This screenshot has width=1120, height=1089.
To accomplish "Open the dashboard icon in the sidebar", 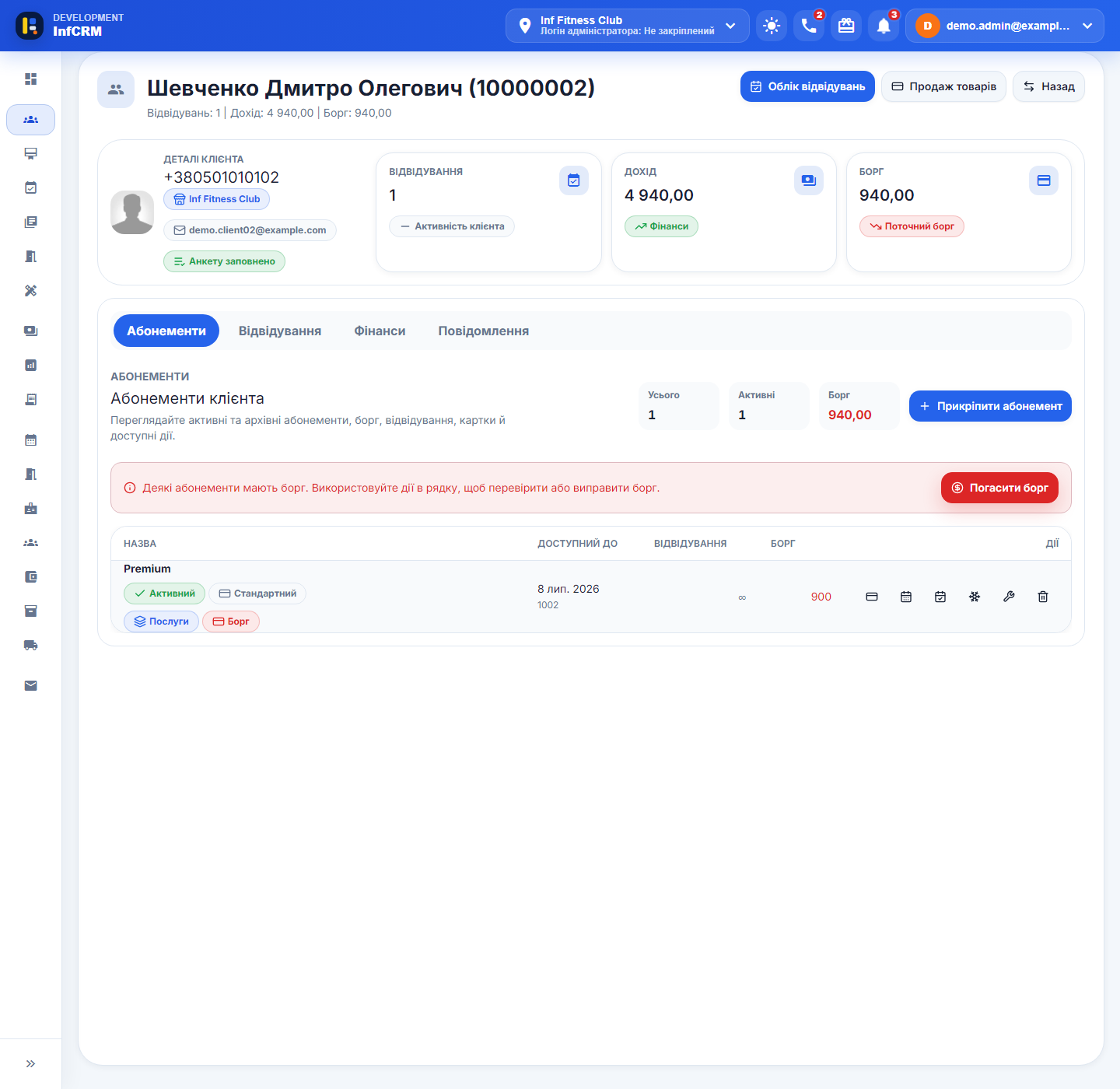I will pos(30,79).
